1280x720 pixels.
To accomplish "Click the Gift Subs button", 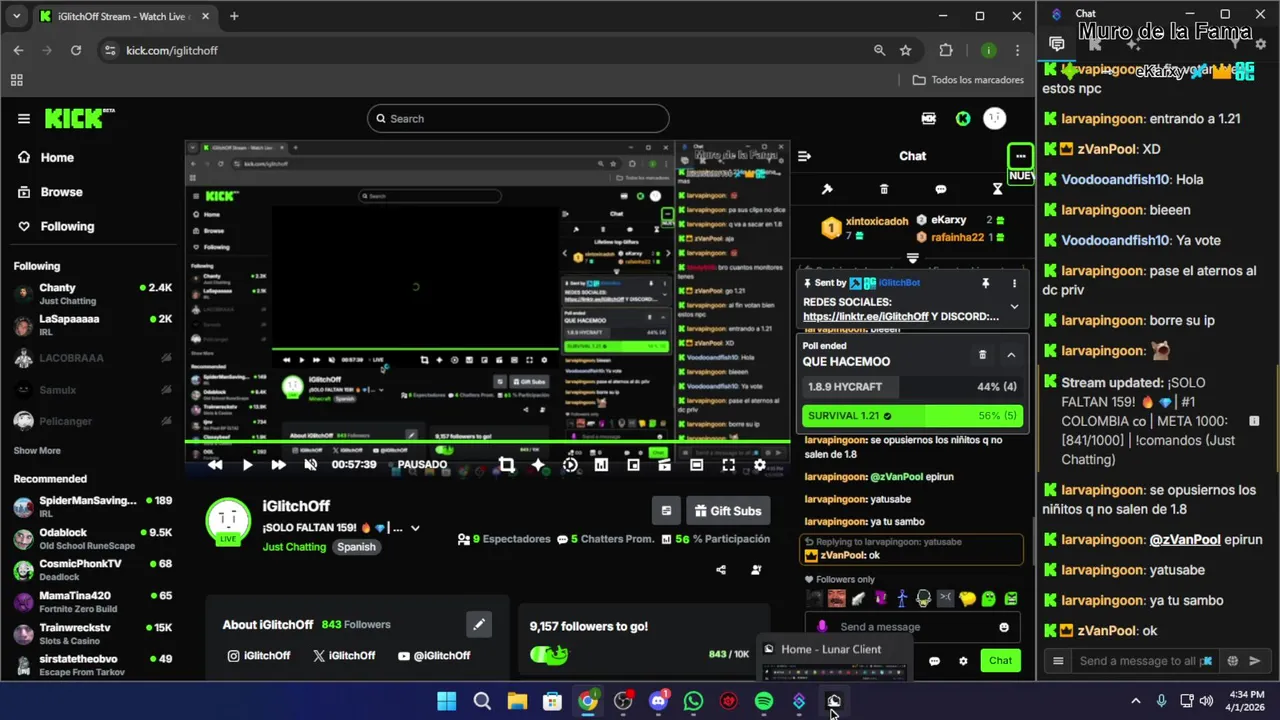I will (x=728, y=511).
